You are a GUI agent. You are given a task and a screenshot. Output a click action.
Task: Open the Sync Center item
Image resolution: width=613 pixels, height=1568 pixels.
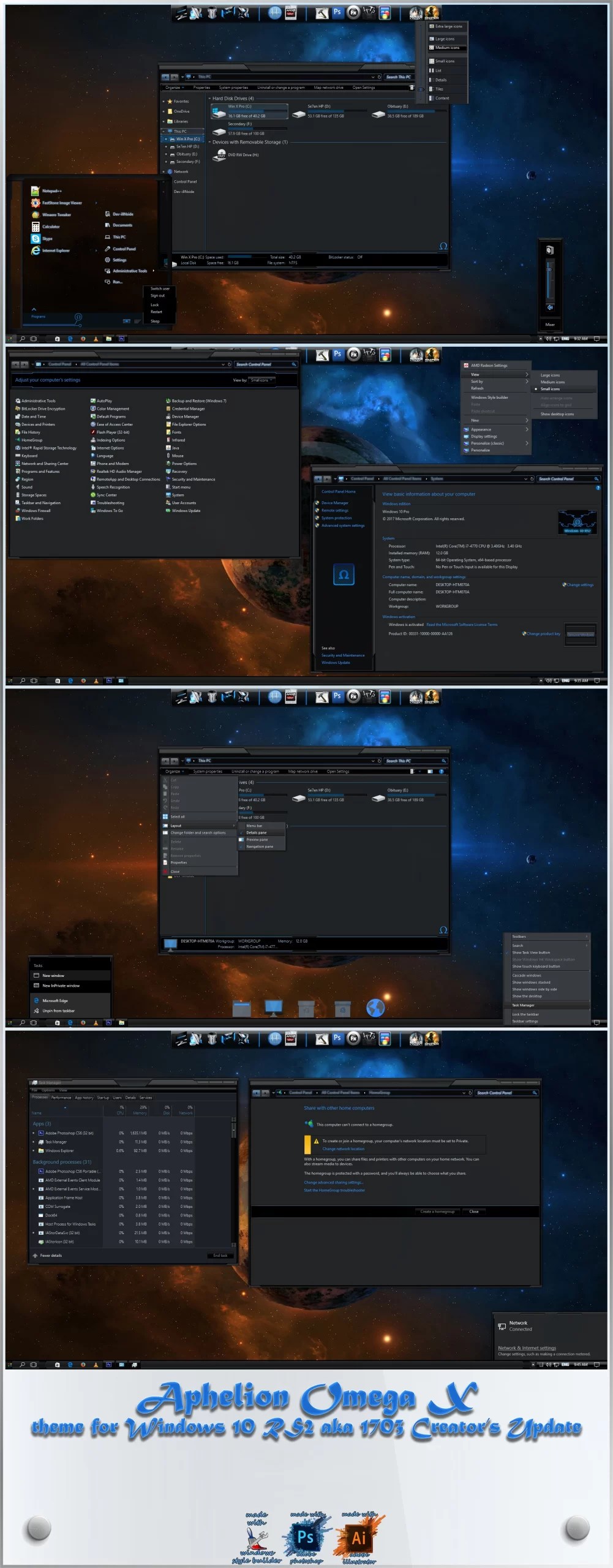[x=103, y=495]
